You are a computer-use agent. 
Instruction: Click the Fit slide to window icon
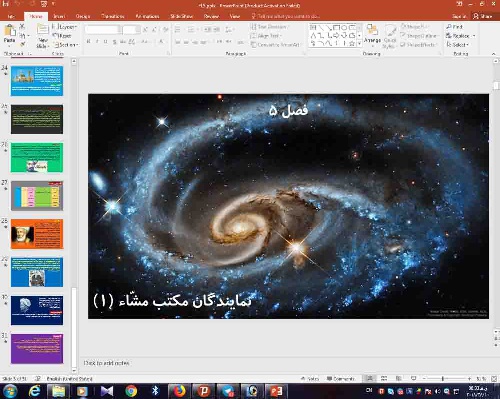[494, 379]
